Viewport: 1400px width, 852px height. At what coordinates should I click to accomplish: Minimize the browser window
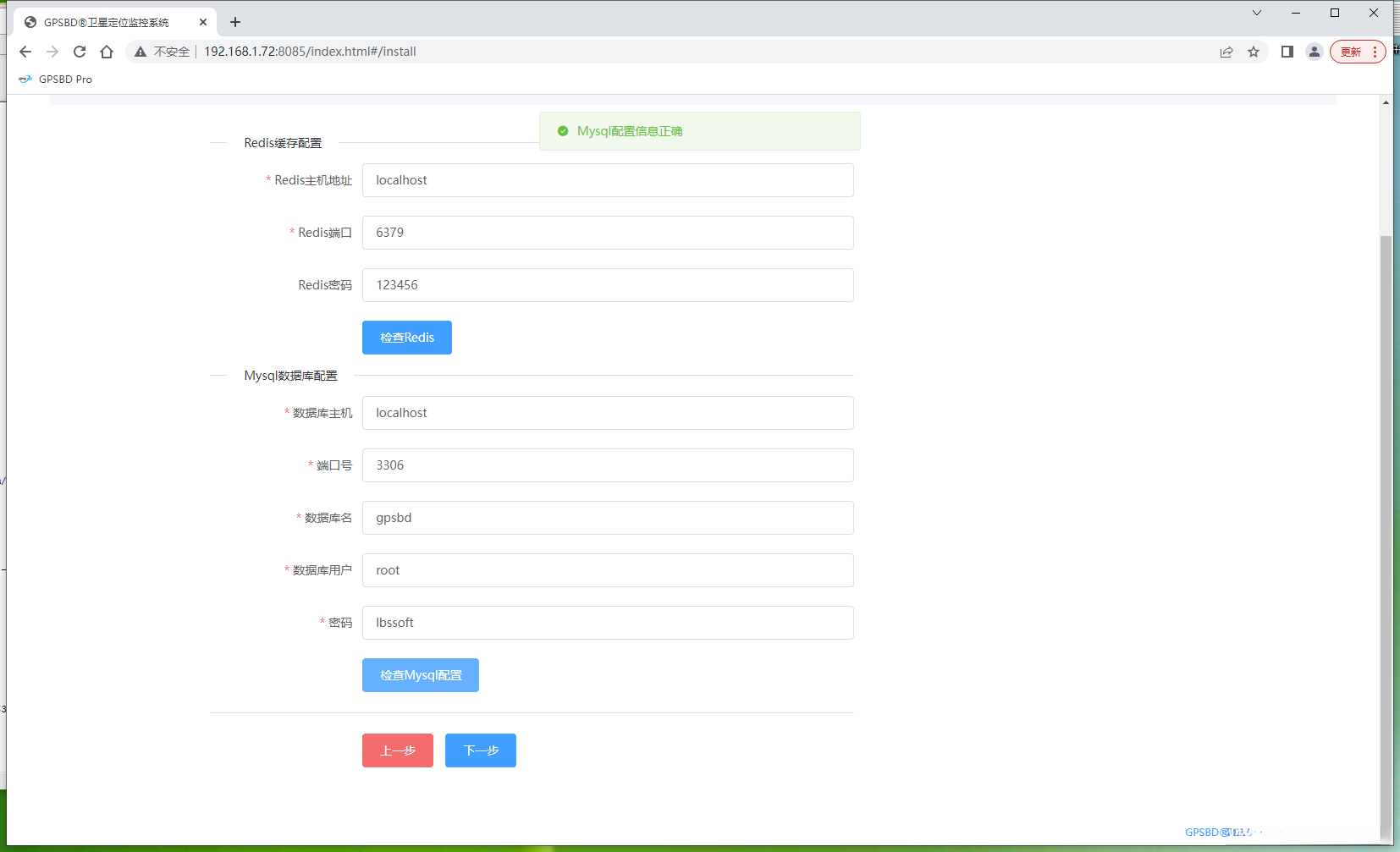click(x=1296, y=13)
